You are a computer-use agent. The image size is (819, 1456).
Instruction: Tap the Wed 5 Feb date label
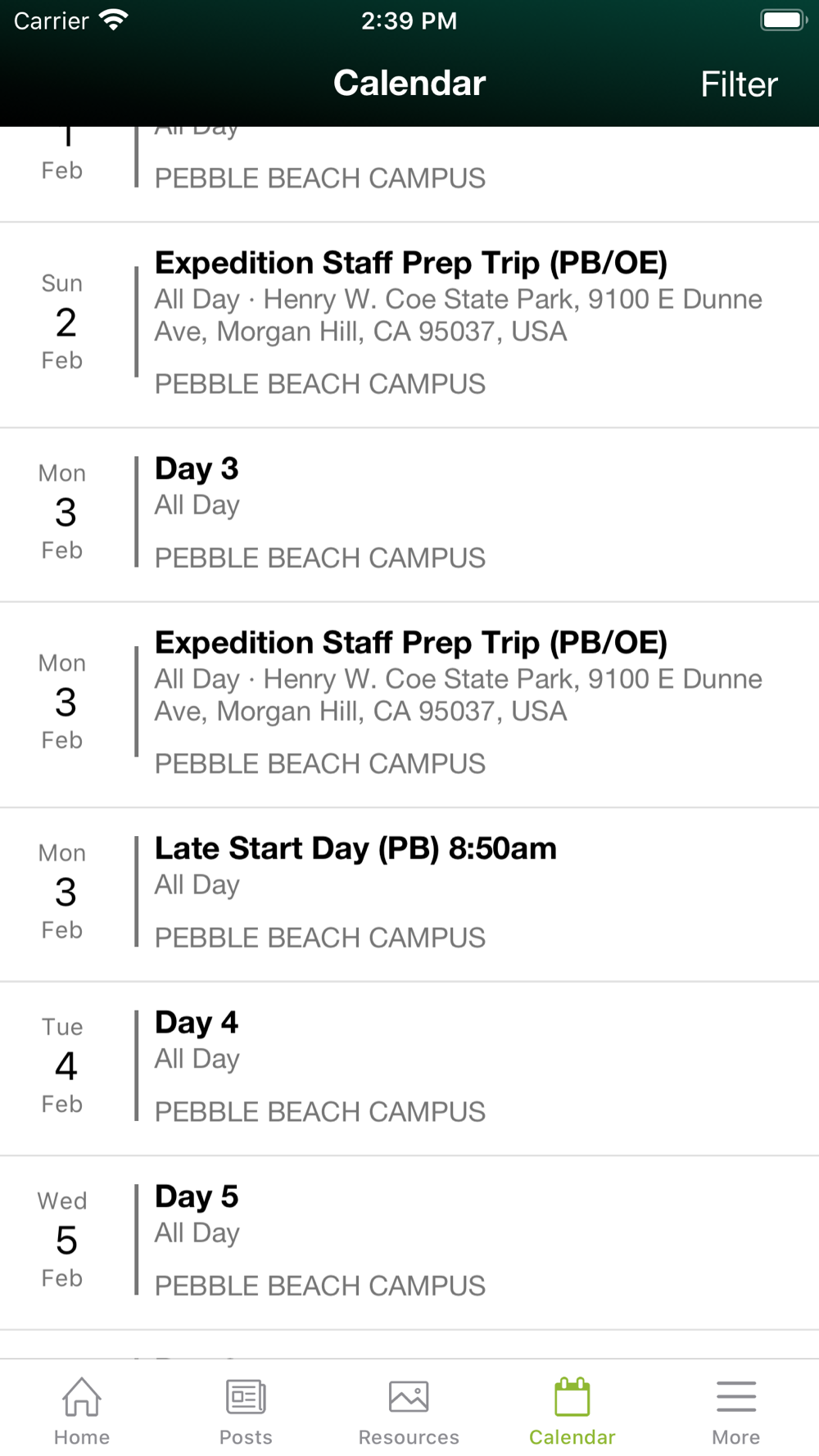coord(63,1240)
